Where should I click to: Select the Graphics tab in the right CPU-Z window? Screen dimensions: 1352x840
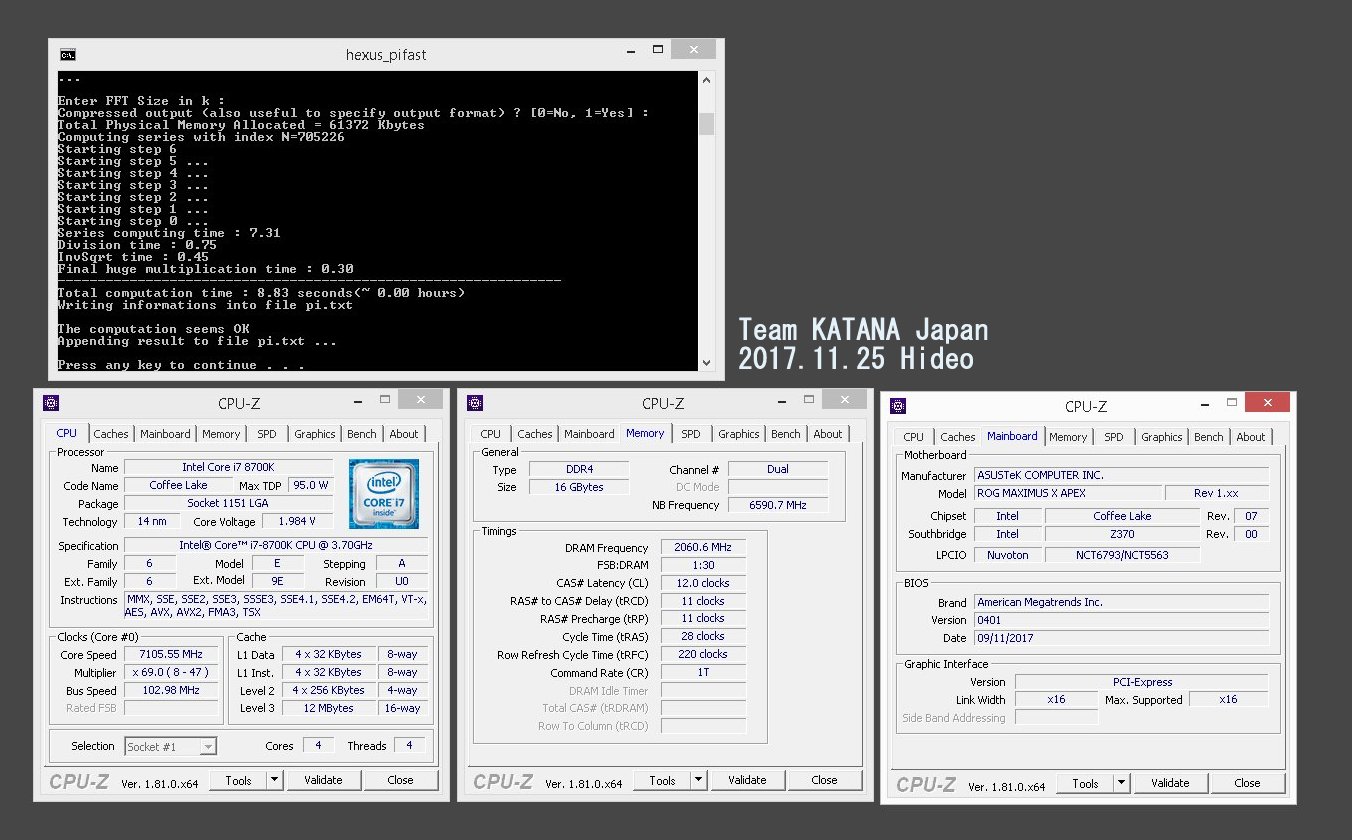tap(1162, 437)
